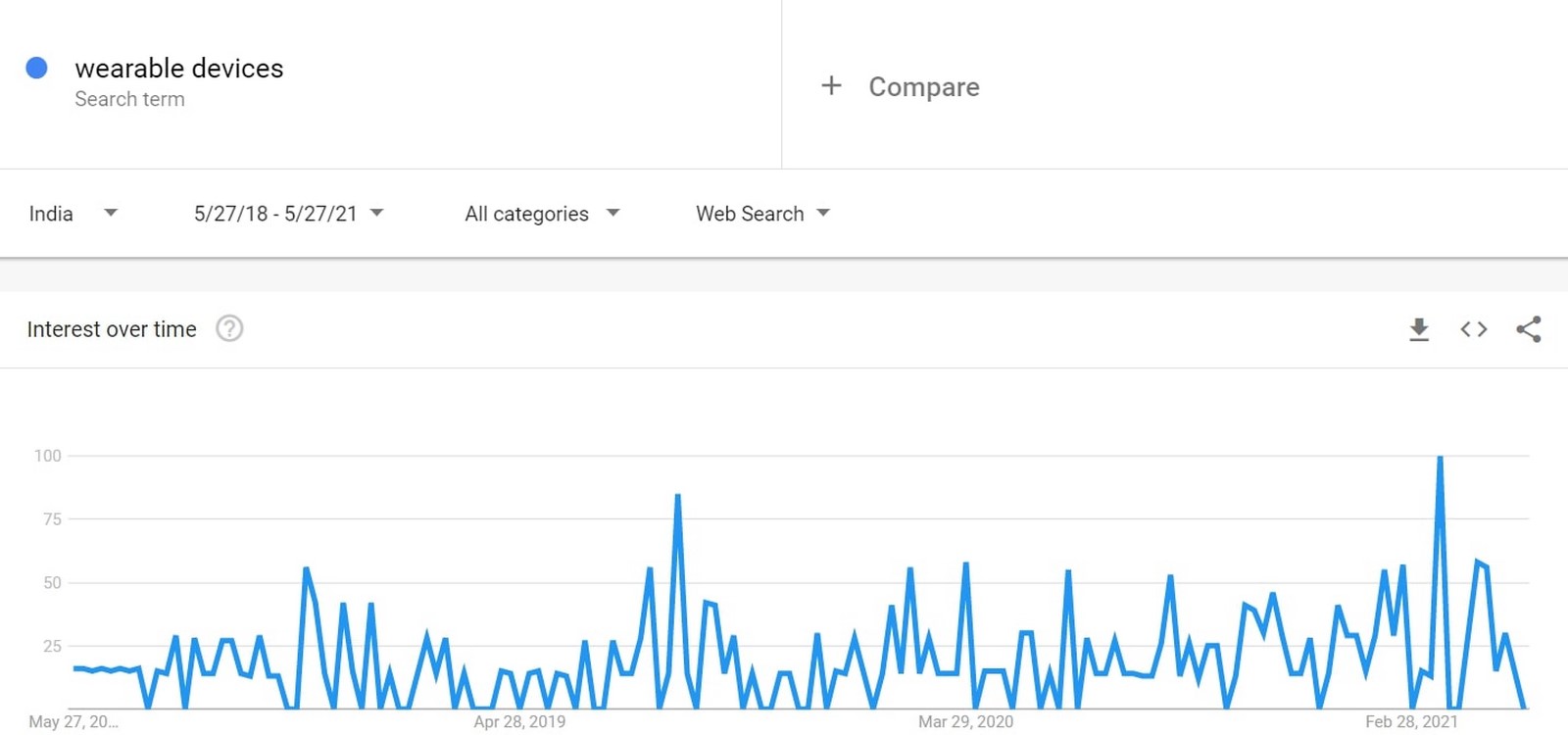Download the Interest over time data
This screenshot has width=1568, height=735.
coord(1419,329)
